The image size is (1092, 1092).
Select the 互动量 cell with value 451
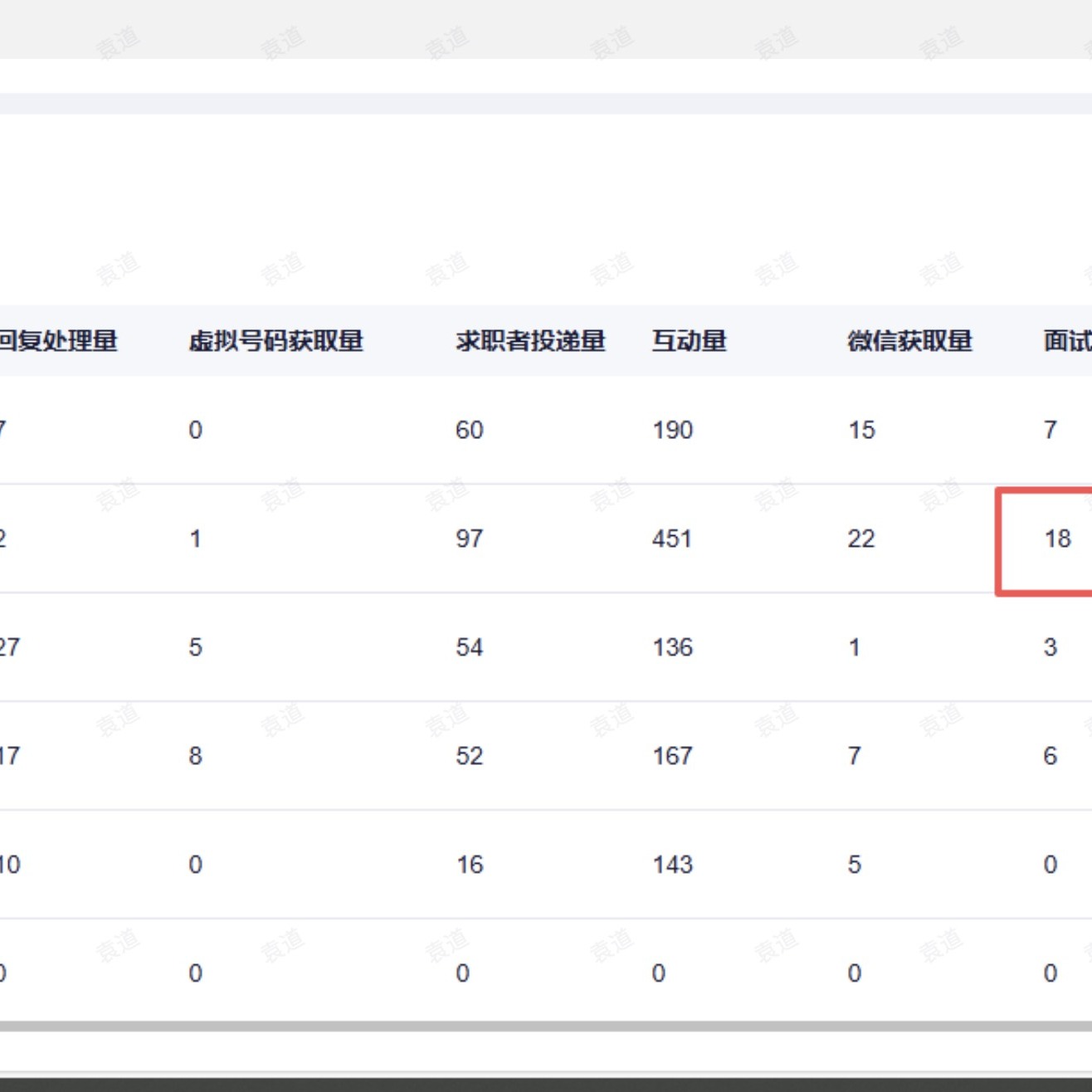point(672,539)
